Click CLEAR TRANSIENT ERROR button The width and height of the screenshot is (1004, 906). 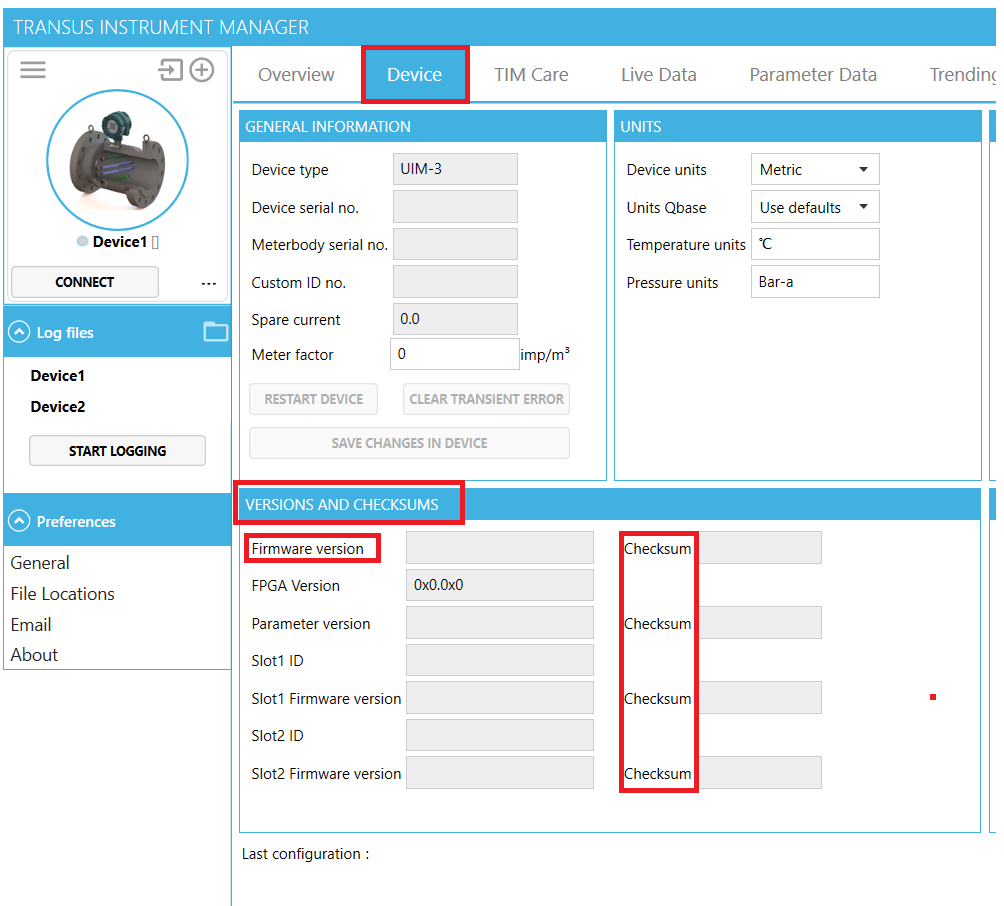(486, 399)
